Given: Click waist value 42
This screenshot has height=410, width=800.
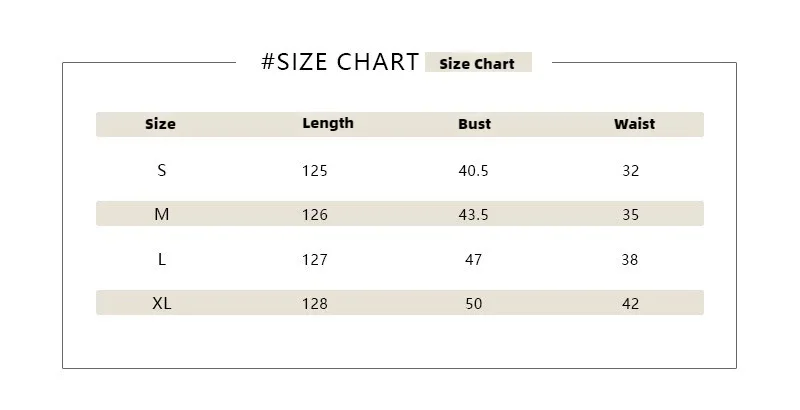Looking at the screenshot, I should [x=631, y=304].
